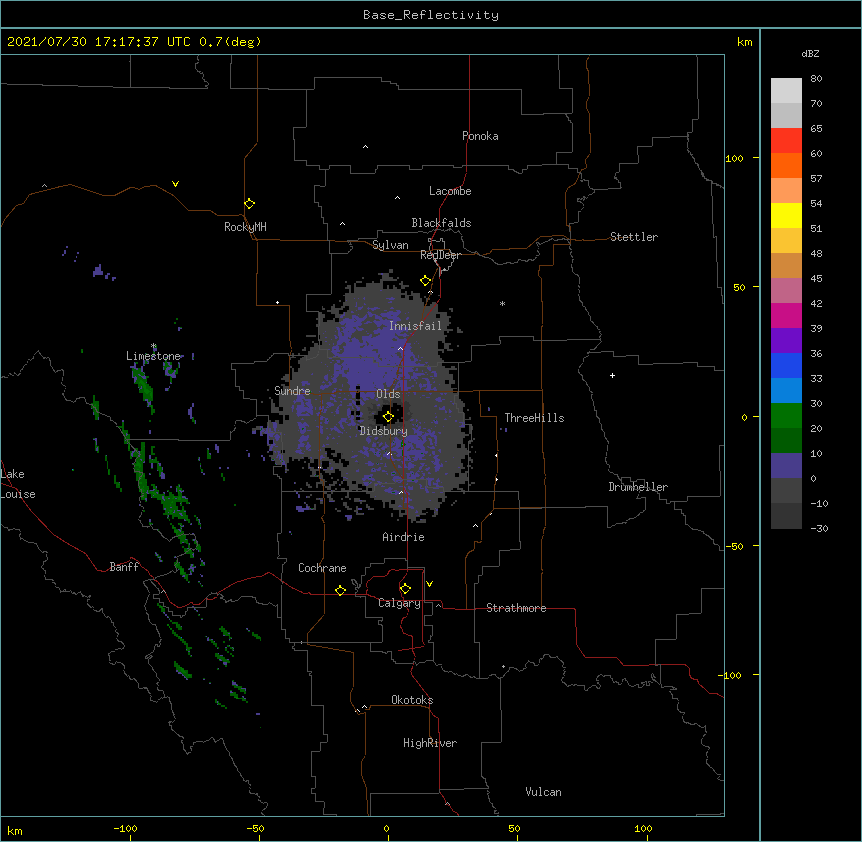The height and width of the screenshot is (842, 862).
Task: Click the Lake Louise label
Action: tap(18, 484)
